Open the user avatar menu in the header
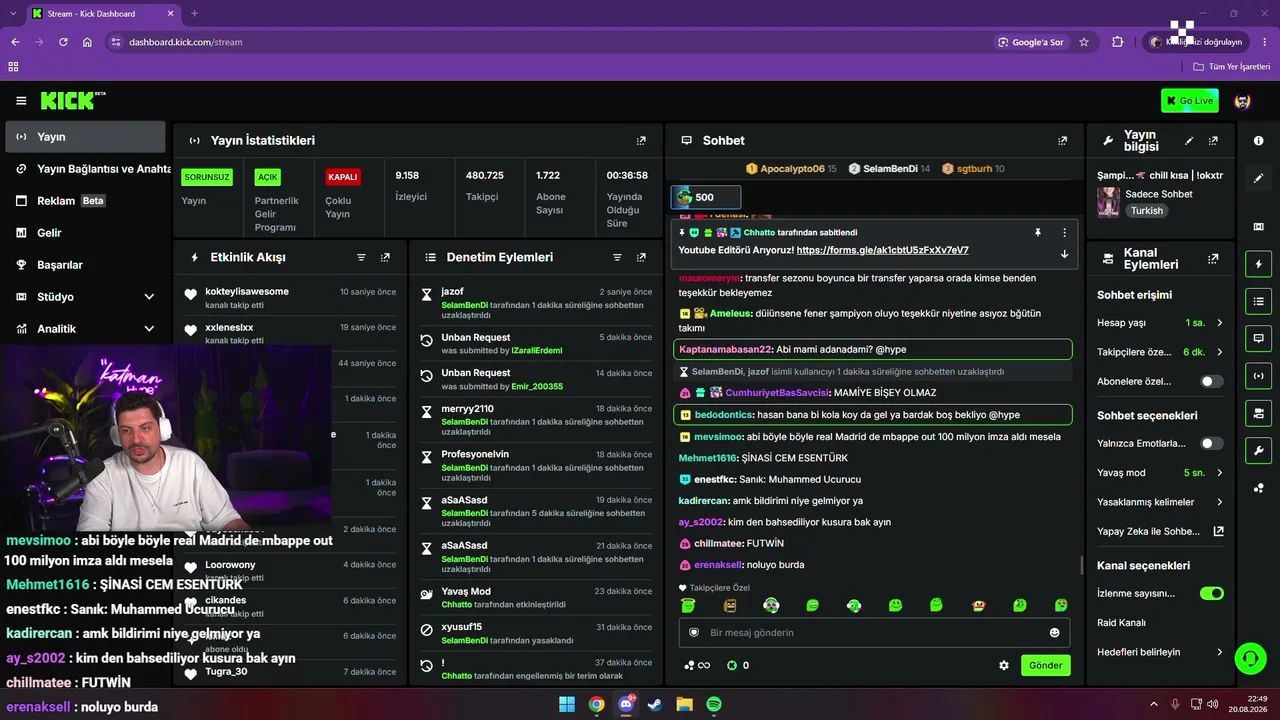1280x720 pixels. tap(1243, 101)
